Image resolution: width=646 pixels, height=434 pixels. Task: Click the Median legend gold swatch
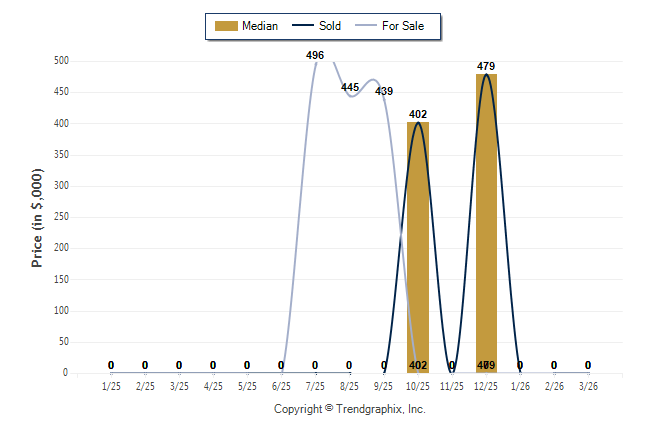[226, 26]
